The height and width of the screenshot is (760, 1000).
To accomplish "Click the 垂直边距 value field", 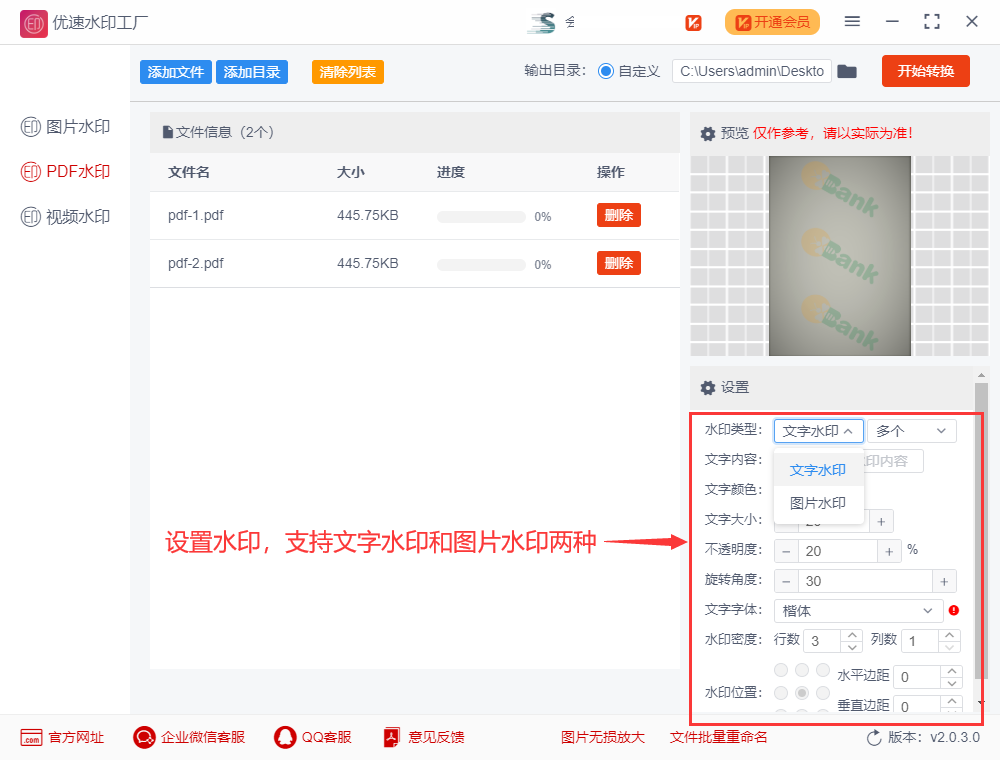I will point(917,705).
